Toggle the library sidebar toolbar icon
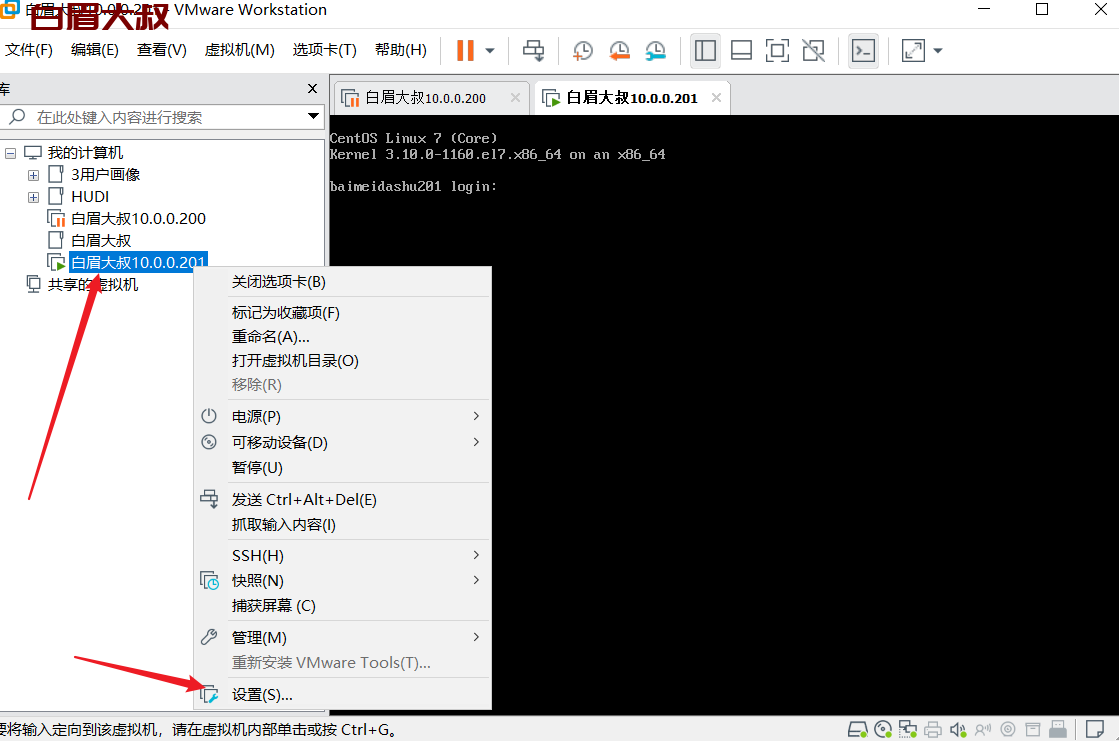Screen dimensions: 1119x741 (x=705, y=51)
